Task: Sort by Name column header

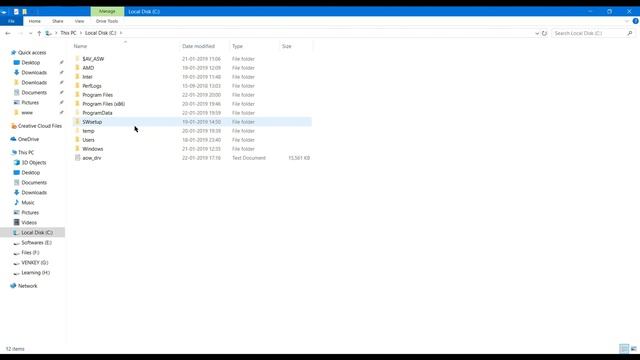Action: pyautogui.click(x=80, y=46)
